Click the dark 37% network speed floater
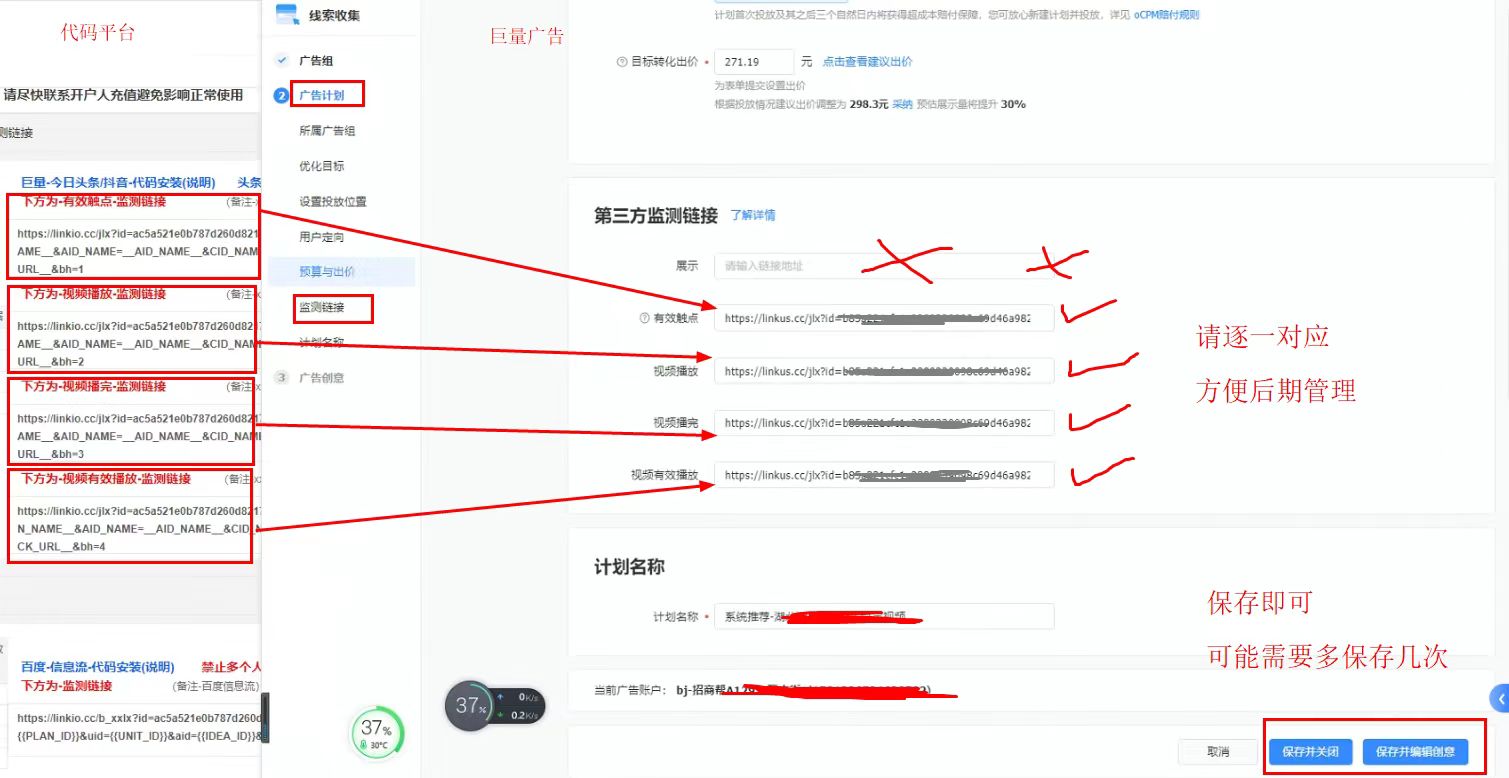Screen dimensions: 1509x778 coord(494,705)
